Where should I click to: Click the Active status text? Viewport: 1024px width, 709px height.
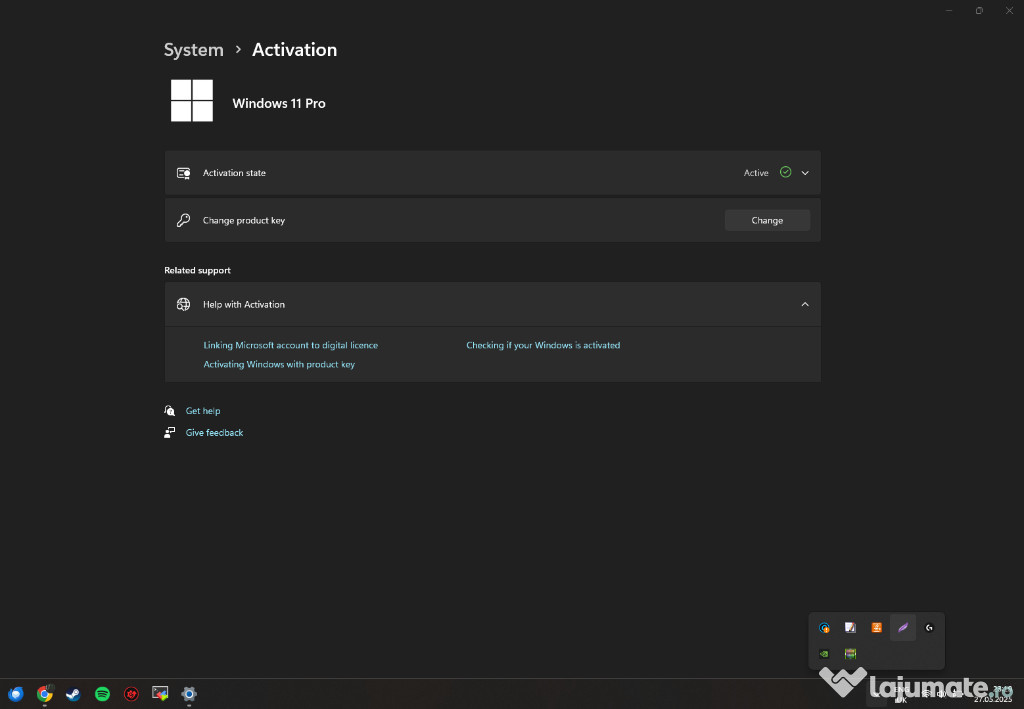(x=756, y=173)
